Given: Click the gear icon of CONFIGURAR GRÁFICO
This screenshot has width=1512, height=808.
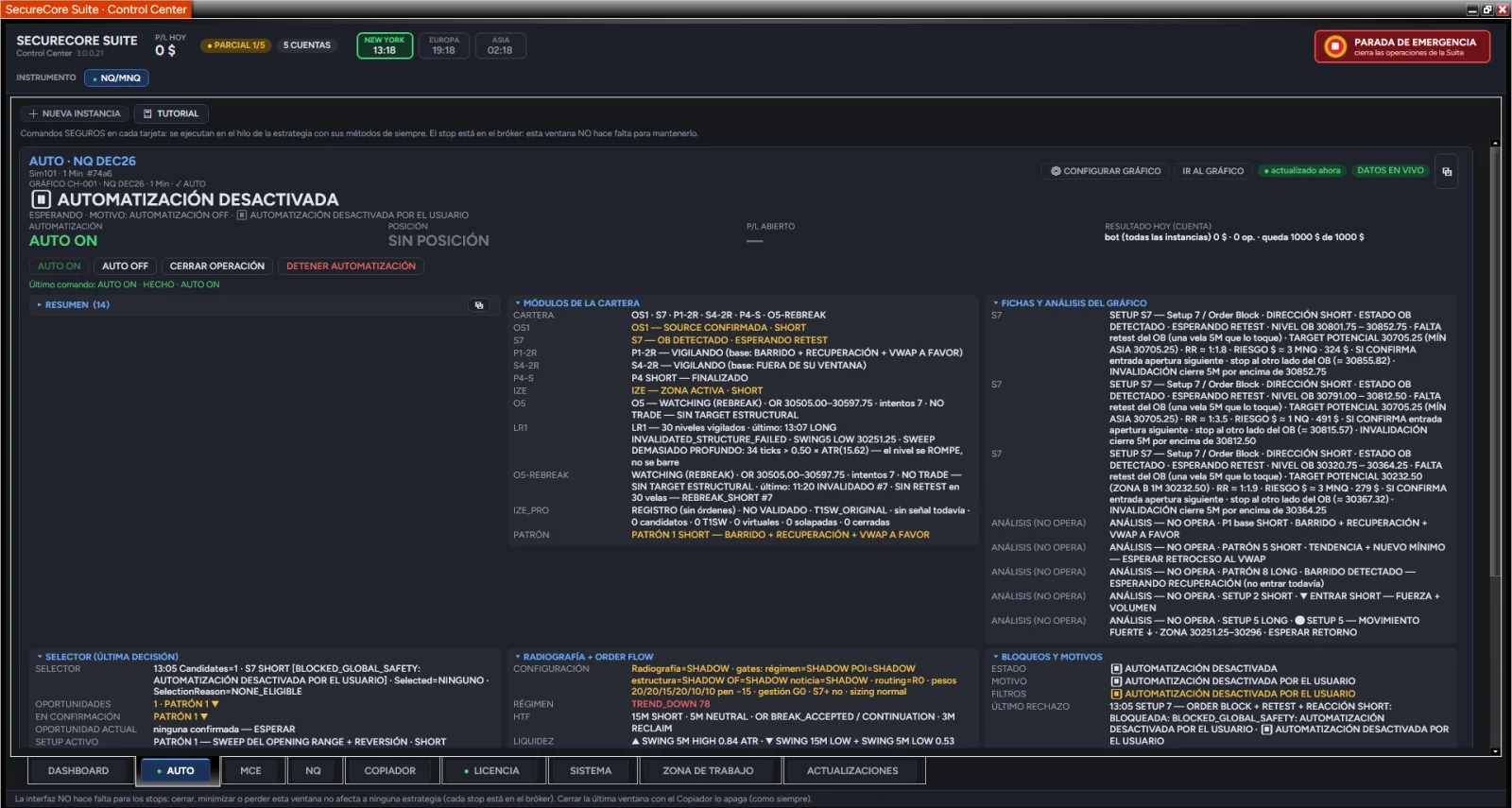Looking at the screenshot, I should tap(1056, 171).
